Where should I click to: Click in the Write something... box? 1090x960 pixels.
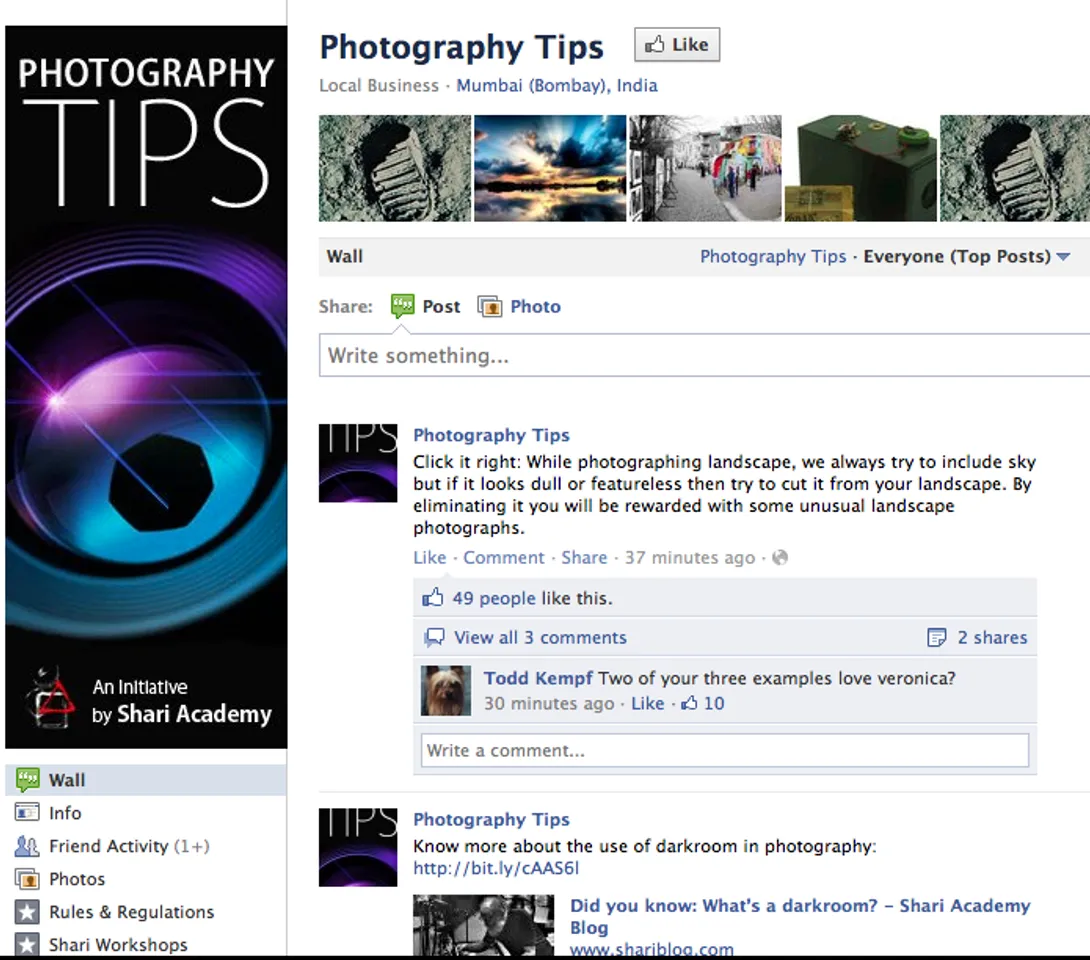[x=704, y=355]
